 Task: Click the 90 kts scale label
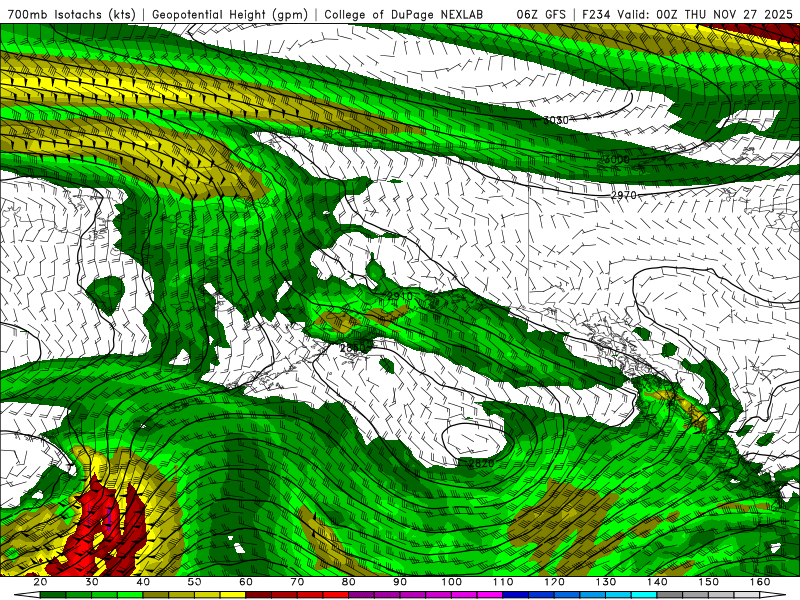coord(400,582)
